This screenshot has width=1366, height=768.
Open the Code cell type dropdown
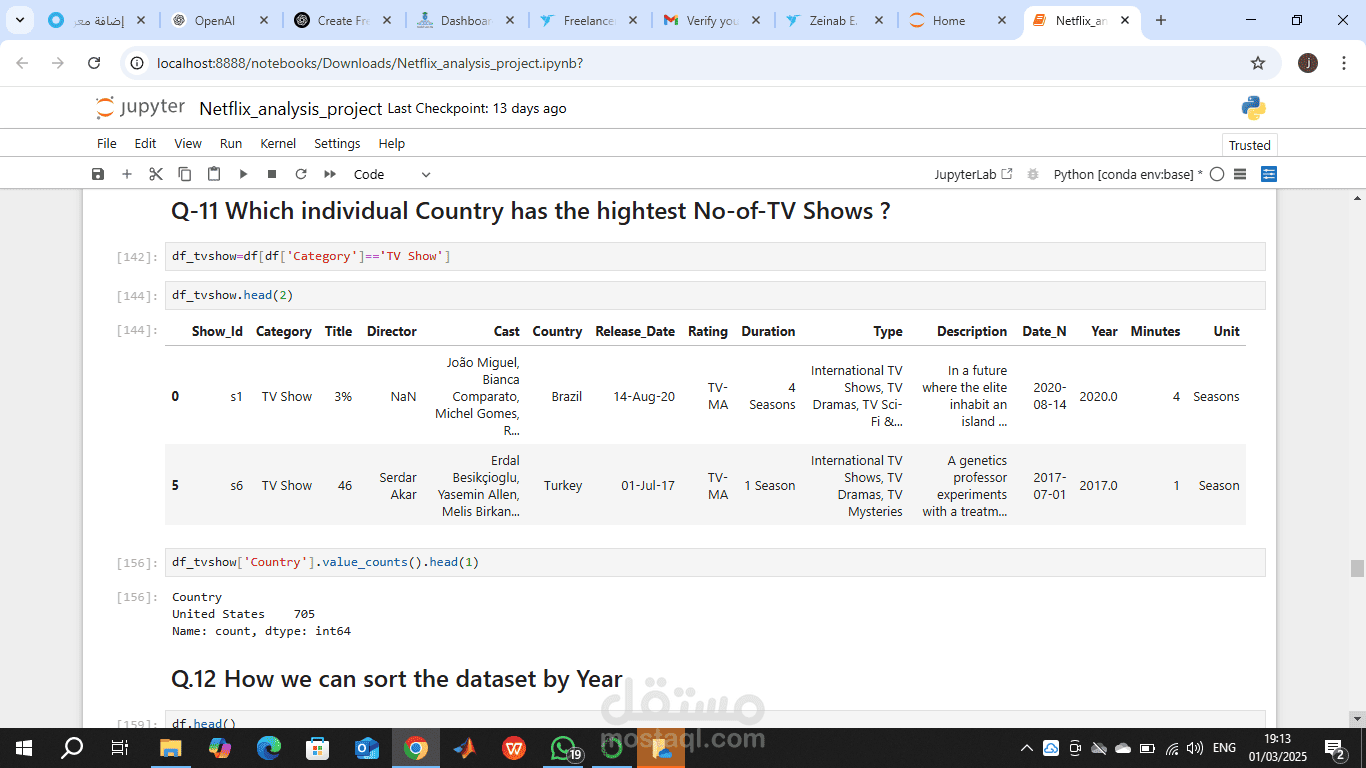click(x=392, y=174)
